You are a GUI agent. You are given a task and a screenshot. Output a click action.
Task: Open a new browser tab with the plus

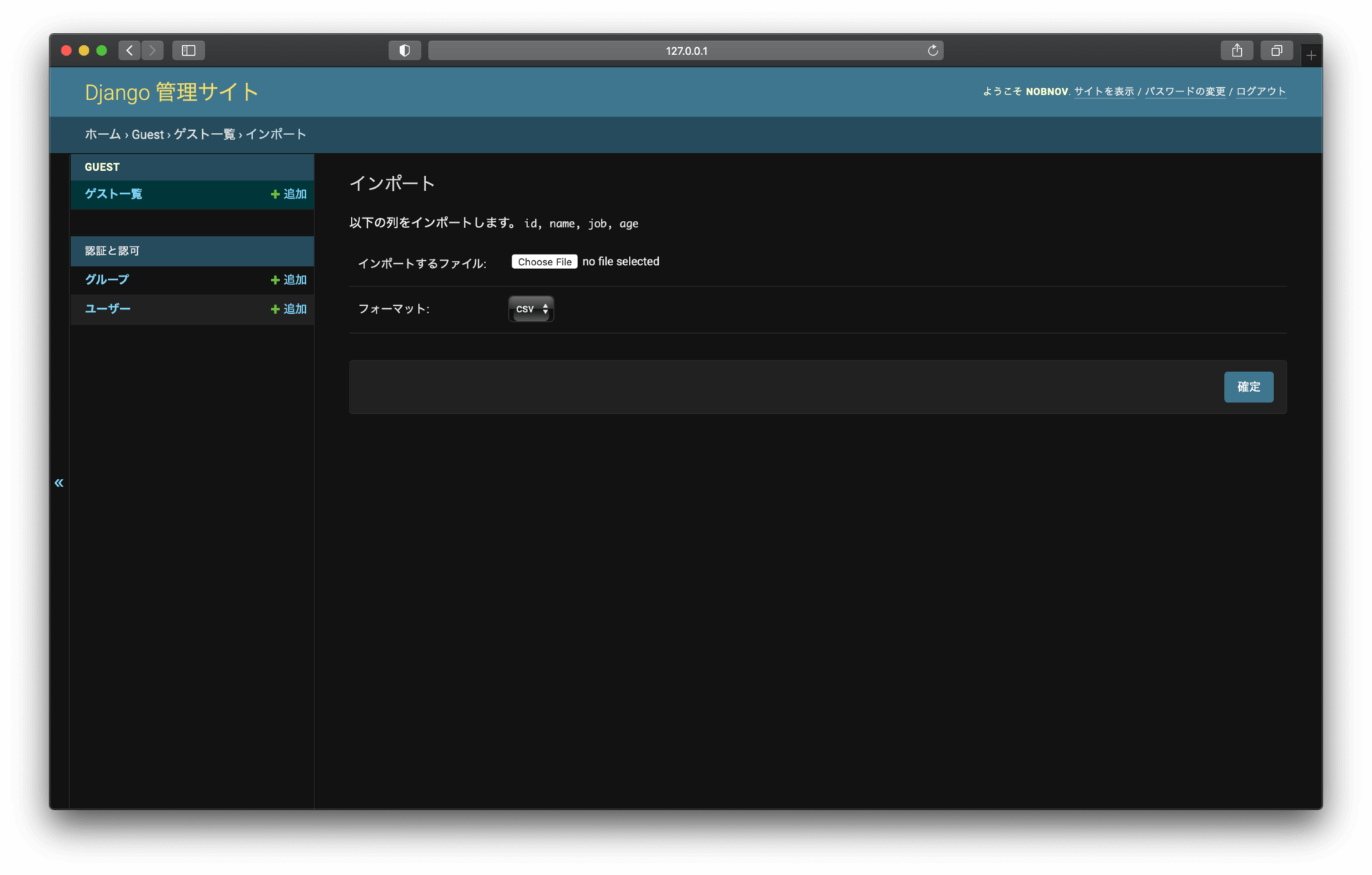1312,55
